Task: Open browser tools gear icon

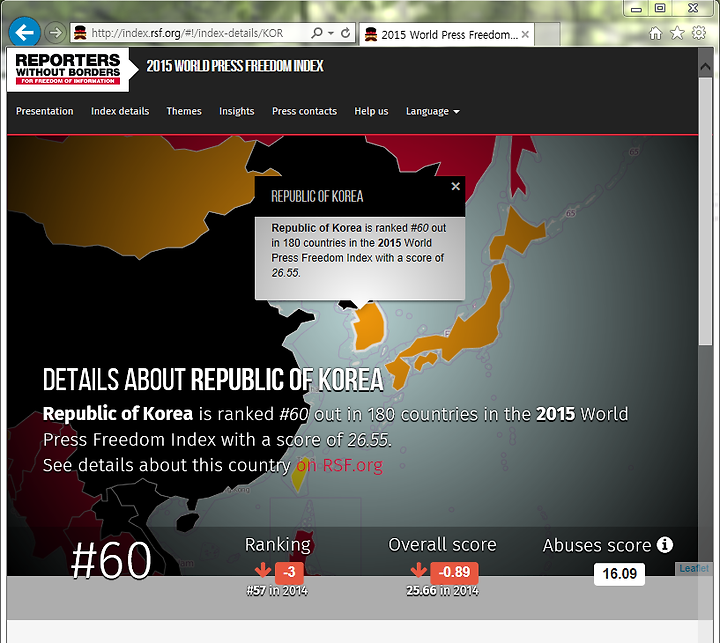Action: (x=699, y=33)
